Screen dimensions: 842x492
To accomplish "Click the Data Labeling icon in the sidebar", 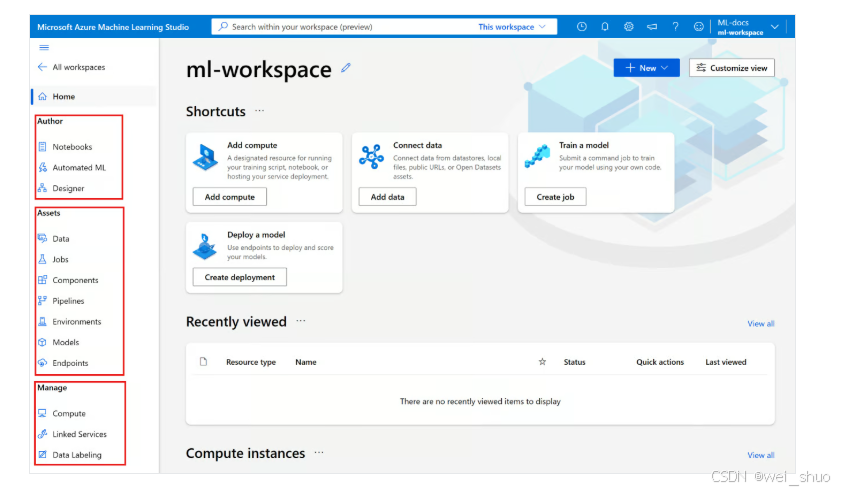I will pyautogui.click(x=42, y=454).
